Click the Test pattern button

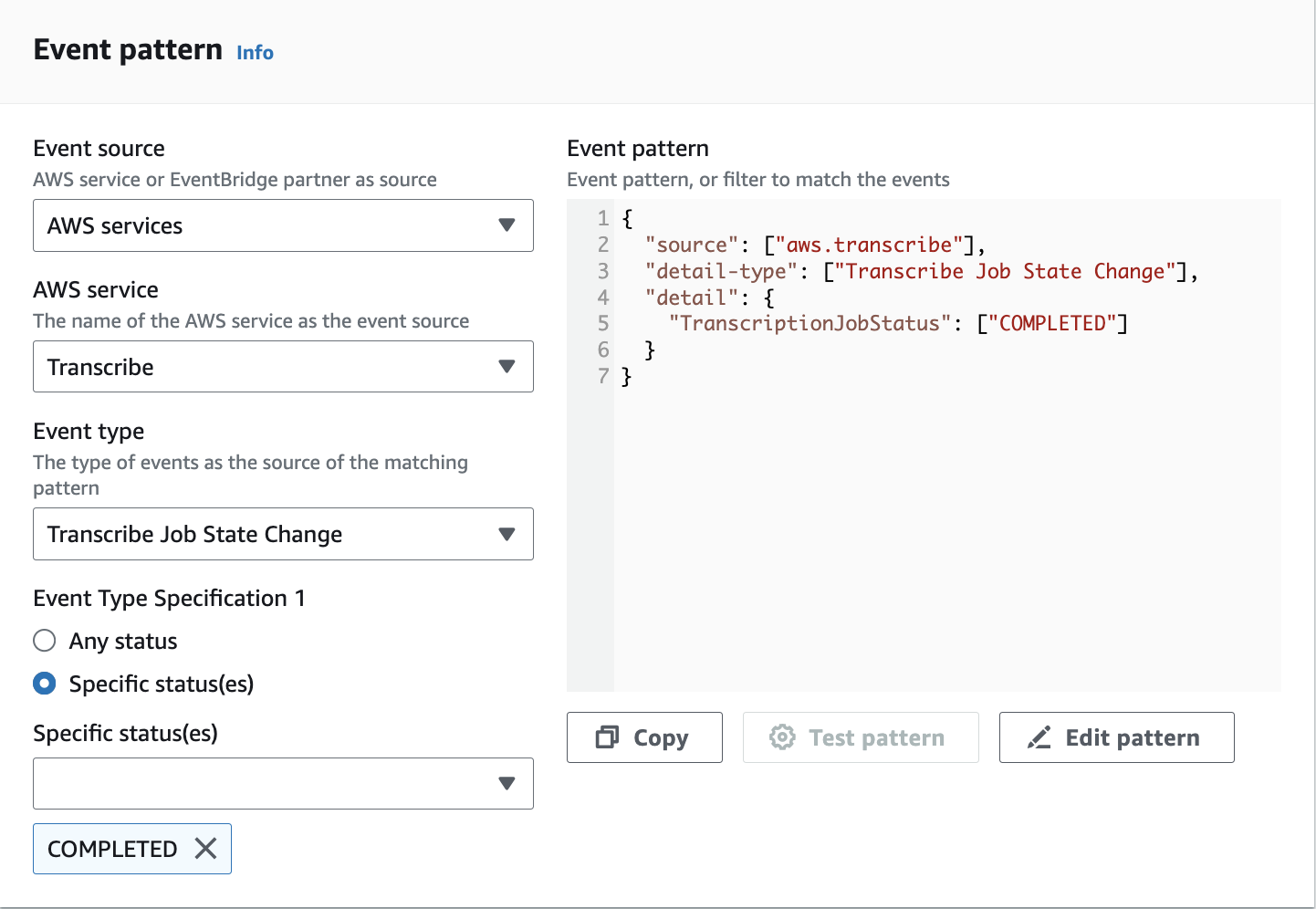(x=861, y=737)
